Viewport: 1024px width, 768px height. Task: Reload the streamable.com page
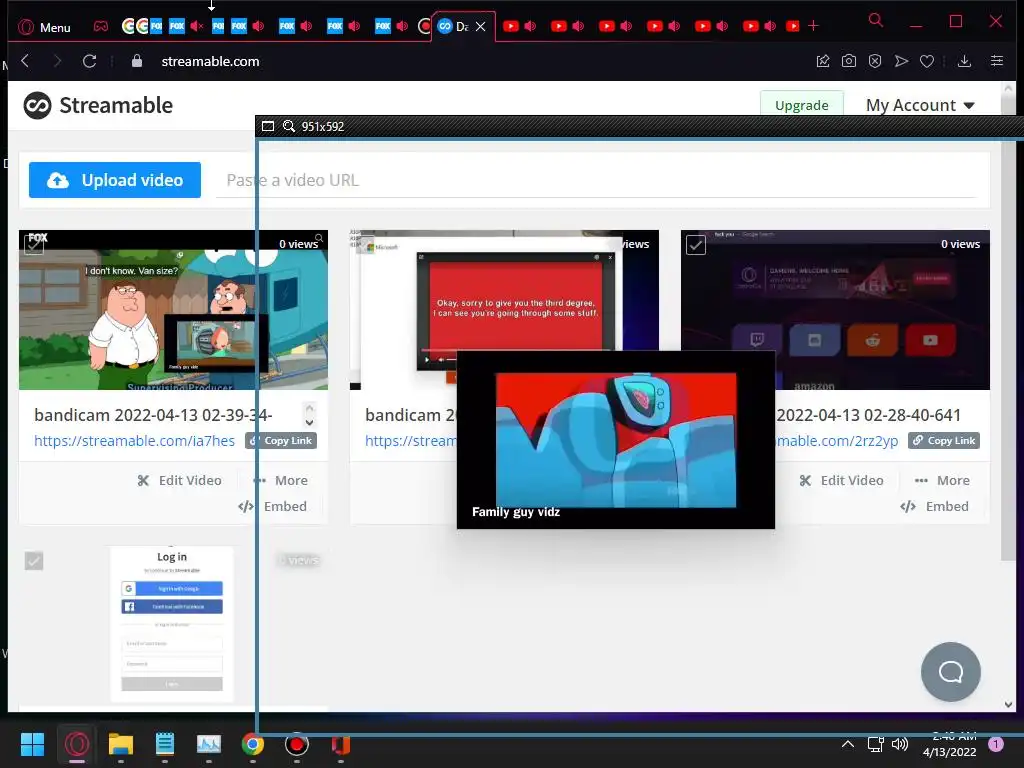coord(90,61)
